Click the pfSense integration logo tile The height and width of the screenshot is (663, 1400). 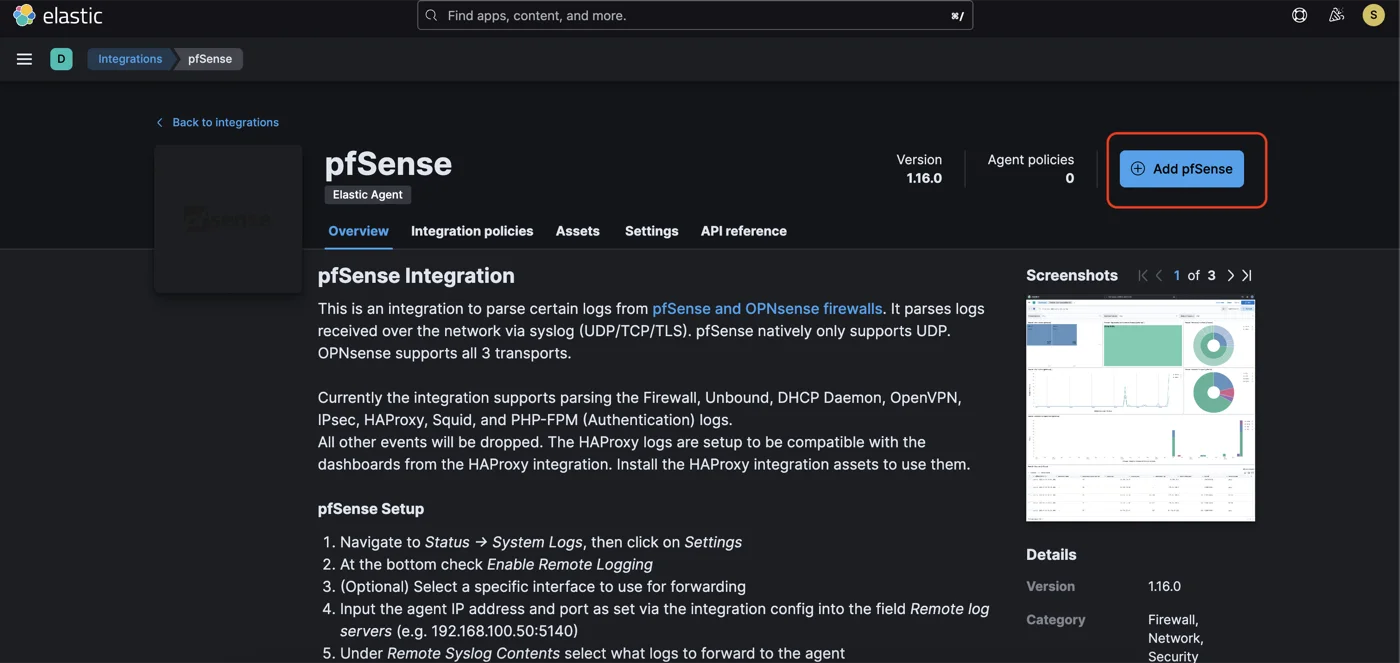pos(228,219)
